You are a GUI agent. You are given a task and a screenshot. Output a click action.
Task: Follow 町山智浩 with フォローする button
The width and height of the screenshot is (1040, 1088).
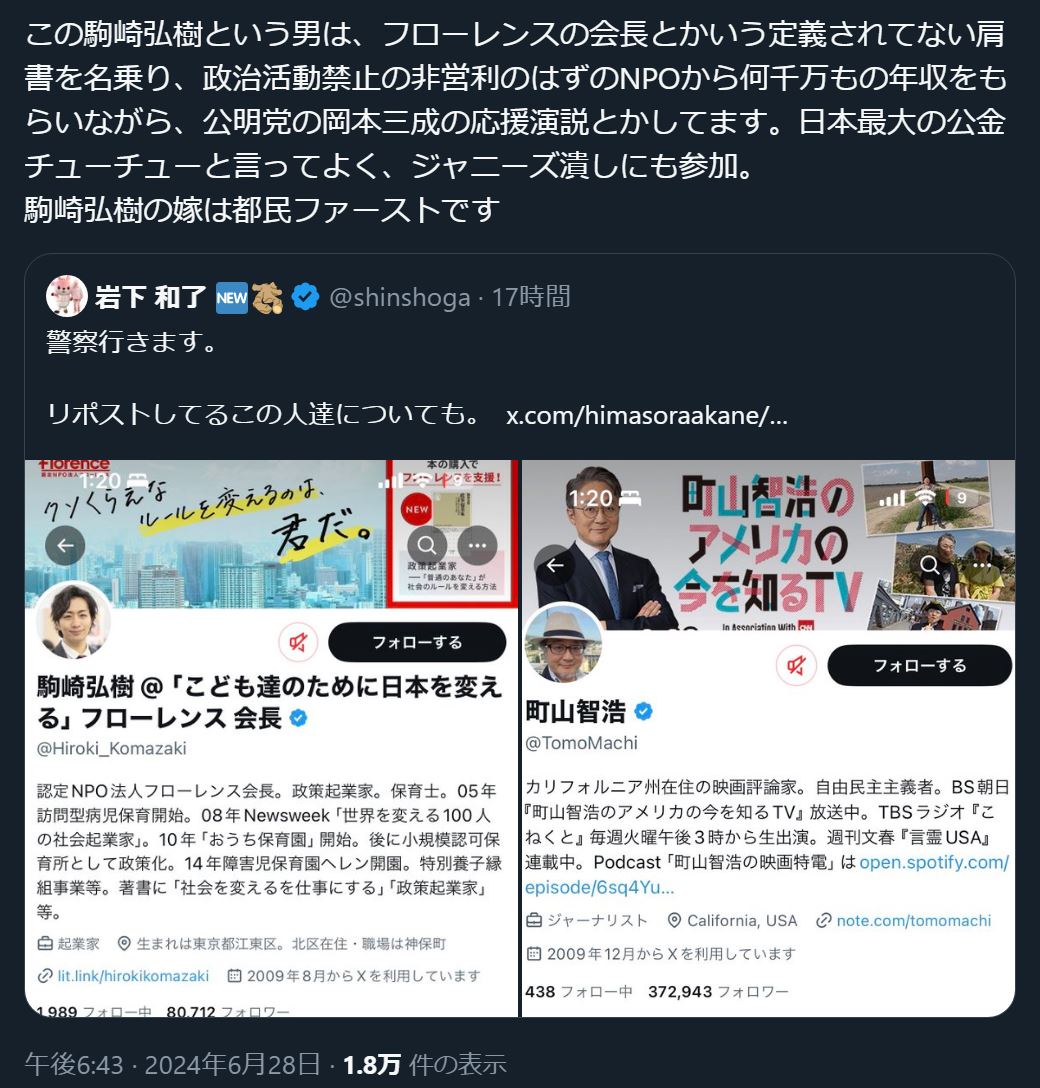(x=919, y=666)
